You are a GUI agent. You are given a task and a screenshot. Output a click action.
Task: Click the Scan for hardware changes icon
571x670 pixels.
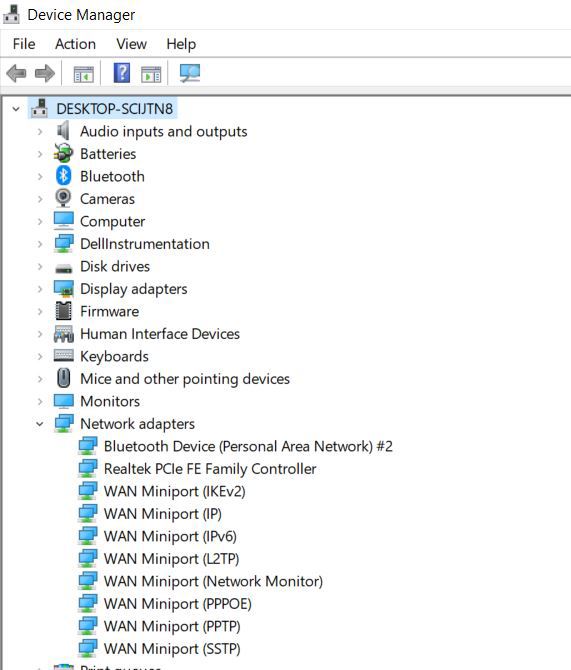click(190, 73)
